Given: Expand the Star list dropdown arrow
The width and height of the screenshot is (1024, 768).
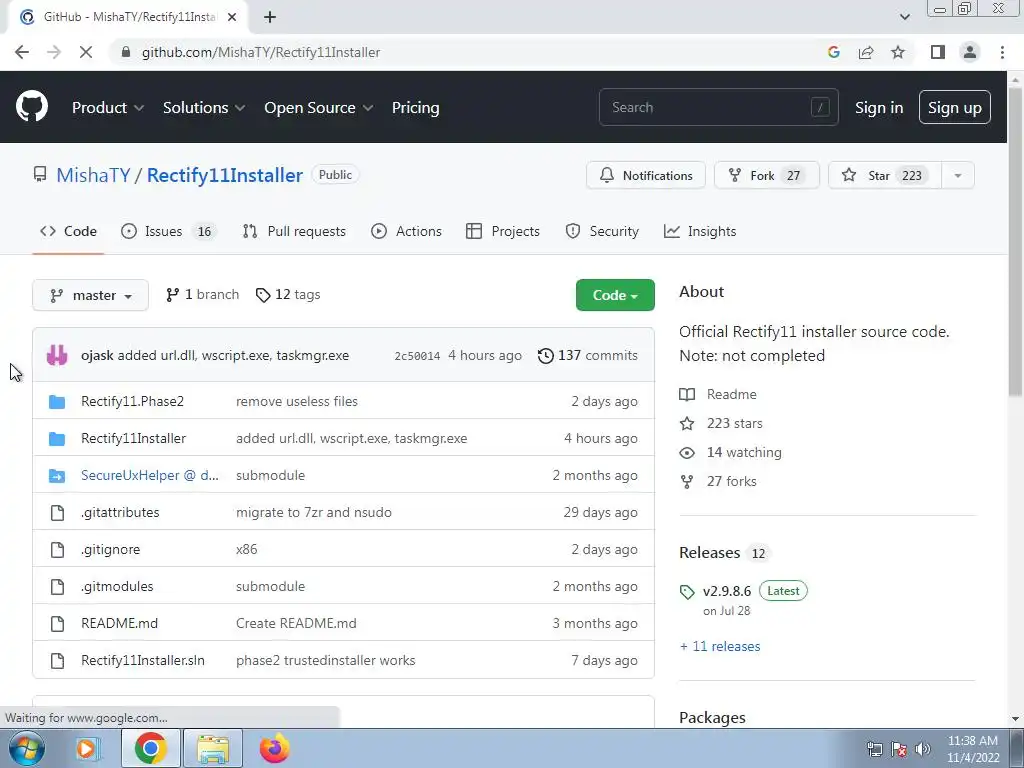Looking at the screenshot, I should (957, 176).
